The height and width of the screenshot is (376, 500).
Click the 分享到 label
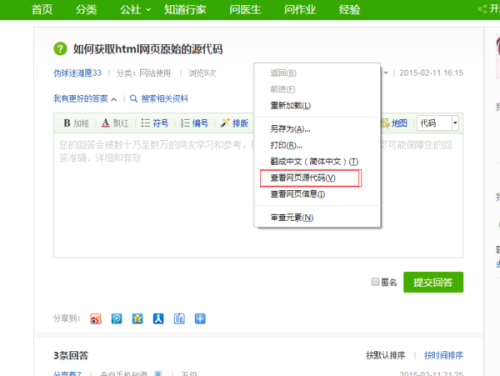[x=67, y=318]
